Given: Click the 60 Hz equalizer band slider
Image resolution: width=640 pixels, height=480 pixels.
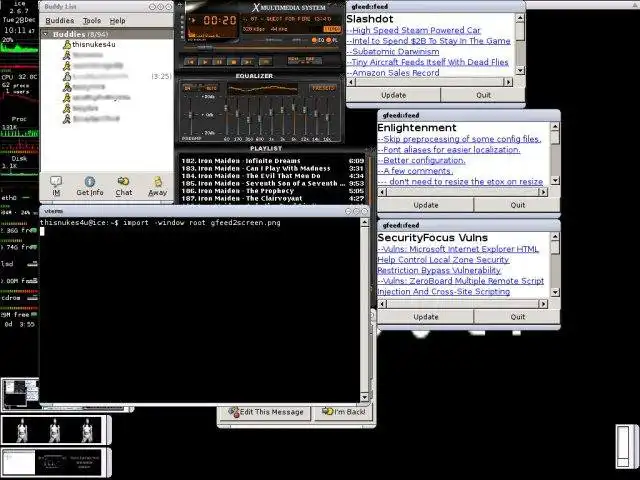Looking at the screenshot, I should coord(226,116).
